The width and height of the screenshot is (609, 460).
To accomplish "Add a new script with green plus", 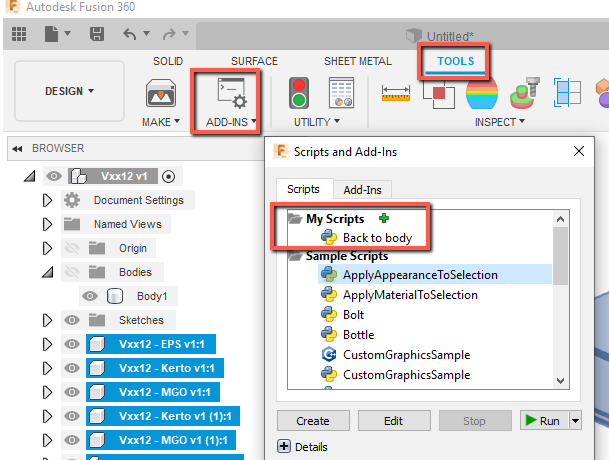I will click(x=384, y=218).
